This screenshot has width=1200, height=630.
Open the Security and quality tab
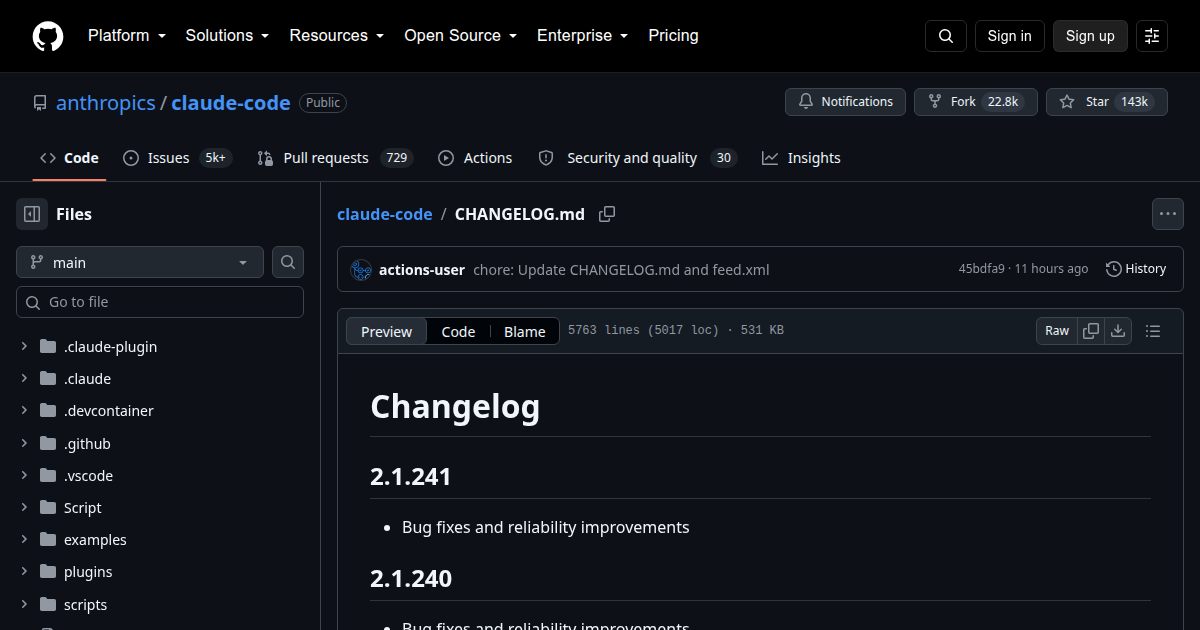point(637,158)
